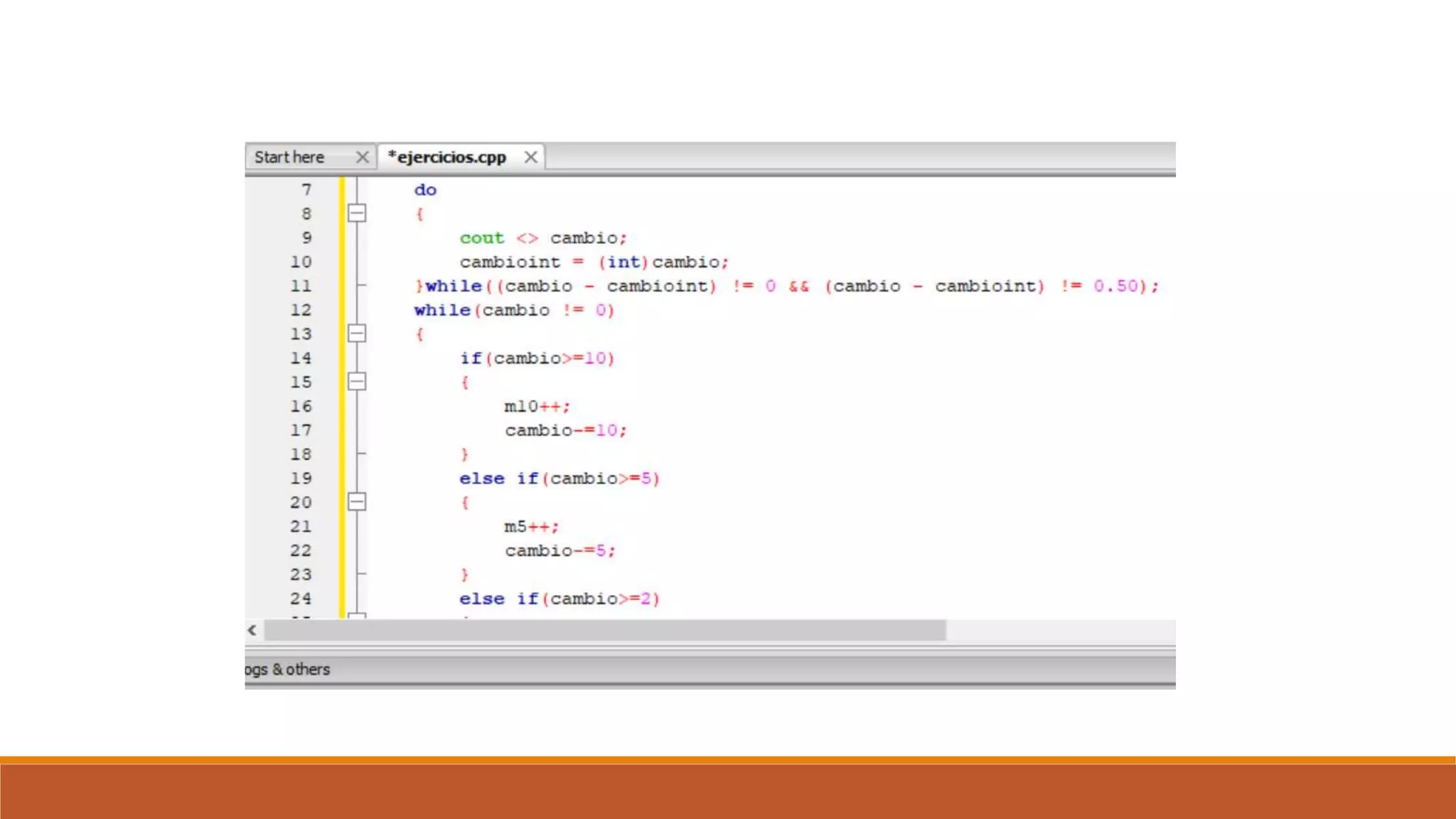Click the 'while(cambio != 0)' line
The width and height of the screenshot is (1456, 819).
513,310
